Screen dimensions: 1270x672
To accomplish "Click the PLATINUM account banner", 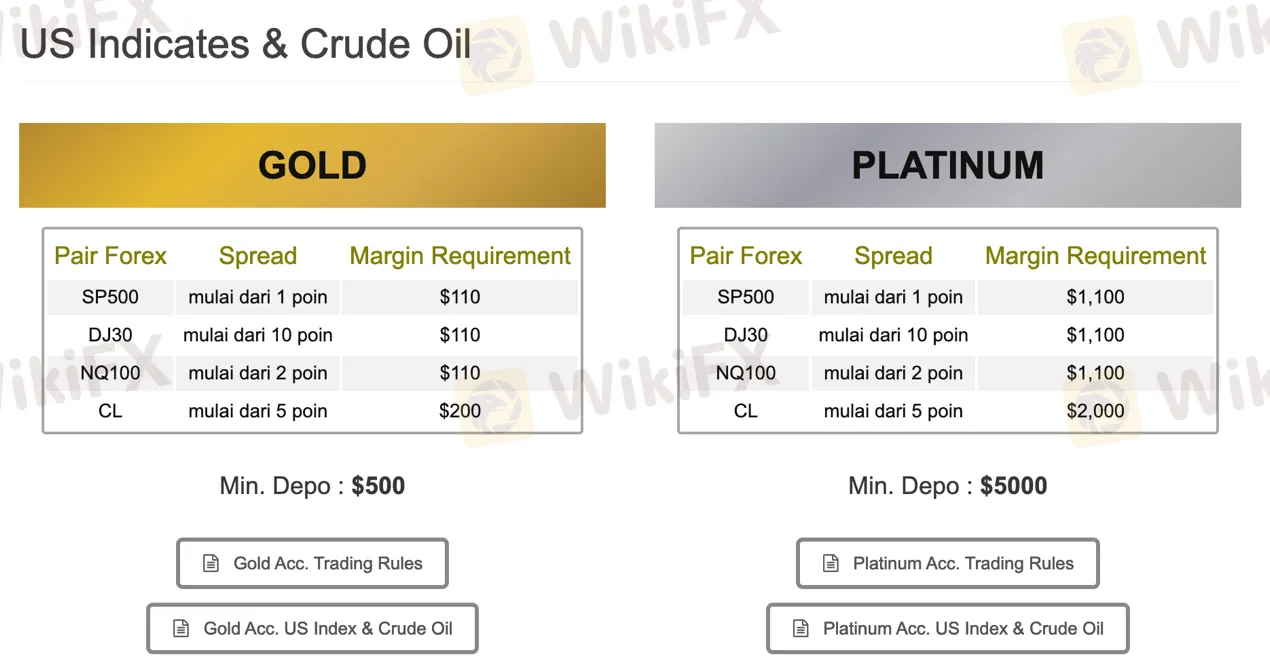I will pos(947,165).
